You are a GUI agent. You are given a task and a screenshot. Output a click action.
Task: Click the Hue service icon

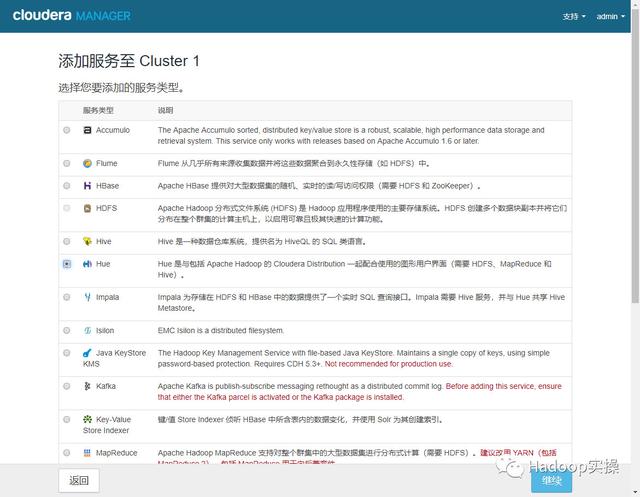(x=87, y=264)
